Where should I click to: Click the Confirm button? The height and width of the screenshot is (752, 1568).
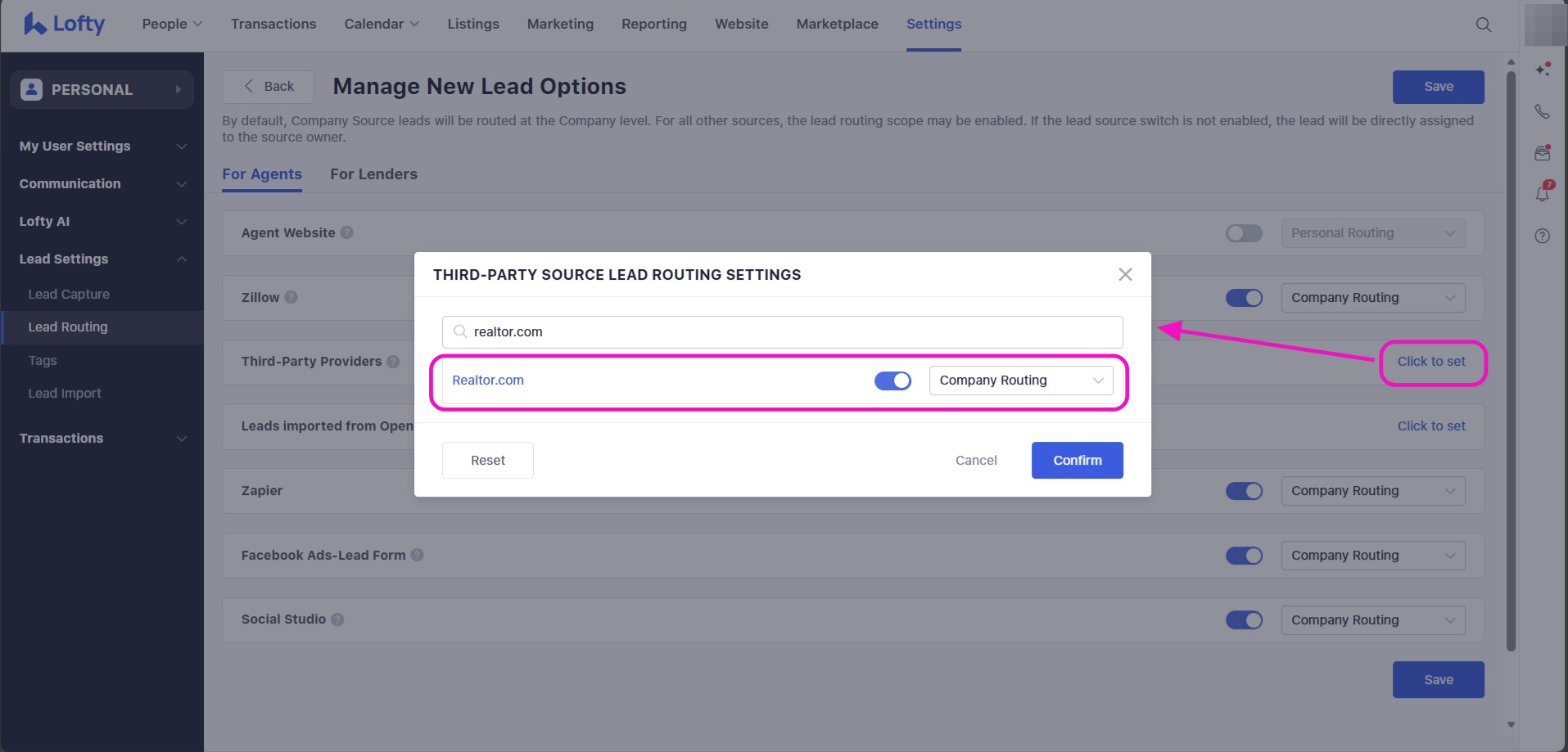tap(1077, 461)
